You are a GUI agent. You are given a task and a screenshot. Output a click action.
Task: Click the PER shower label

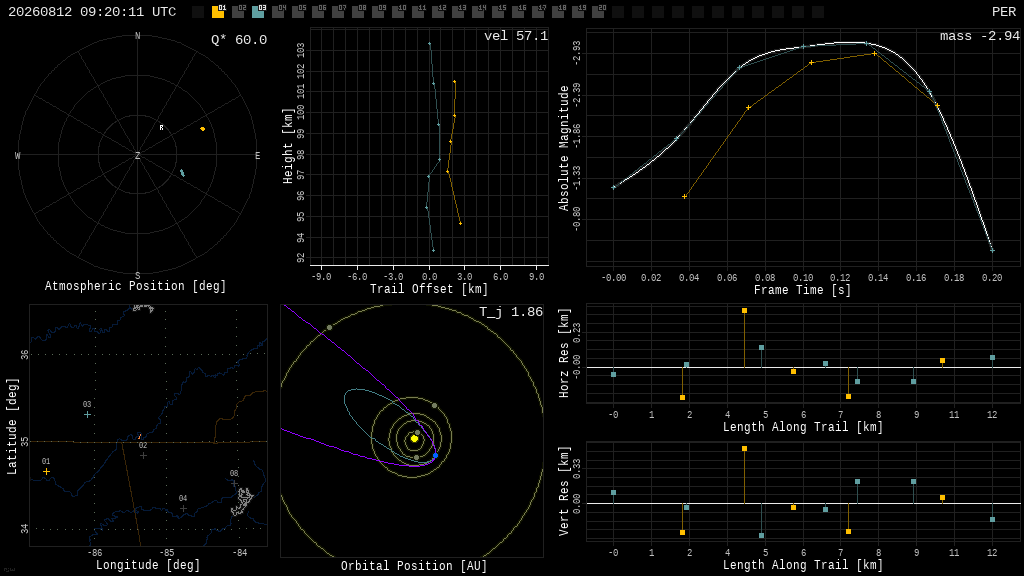[1004, 12]
